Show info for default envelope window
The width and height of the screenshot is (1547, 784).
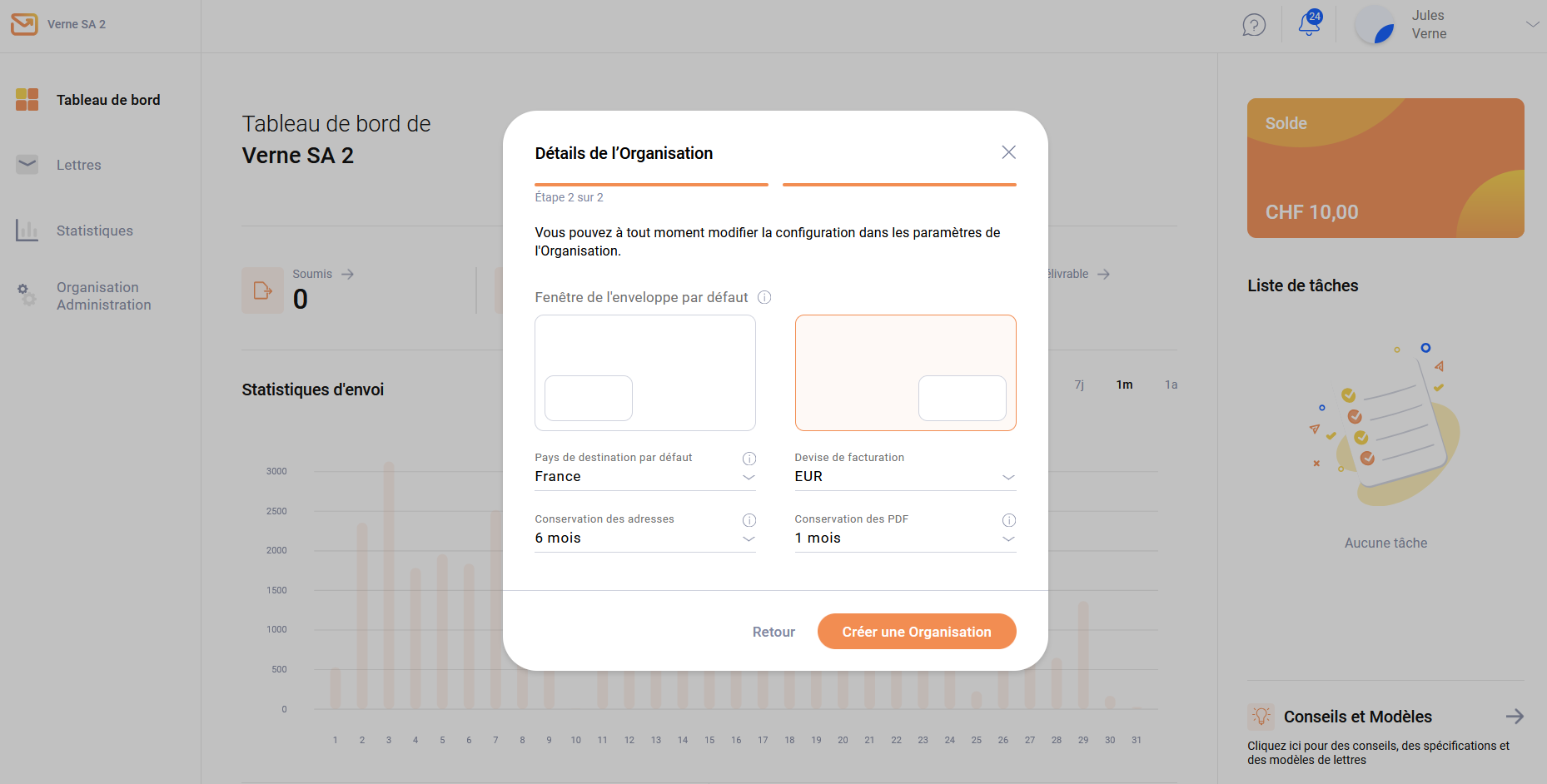coord(764,297)
